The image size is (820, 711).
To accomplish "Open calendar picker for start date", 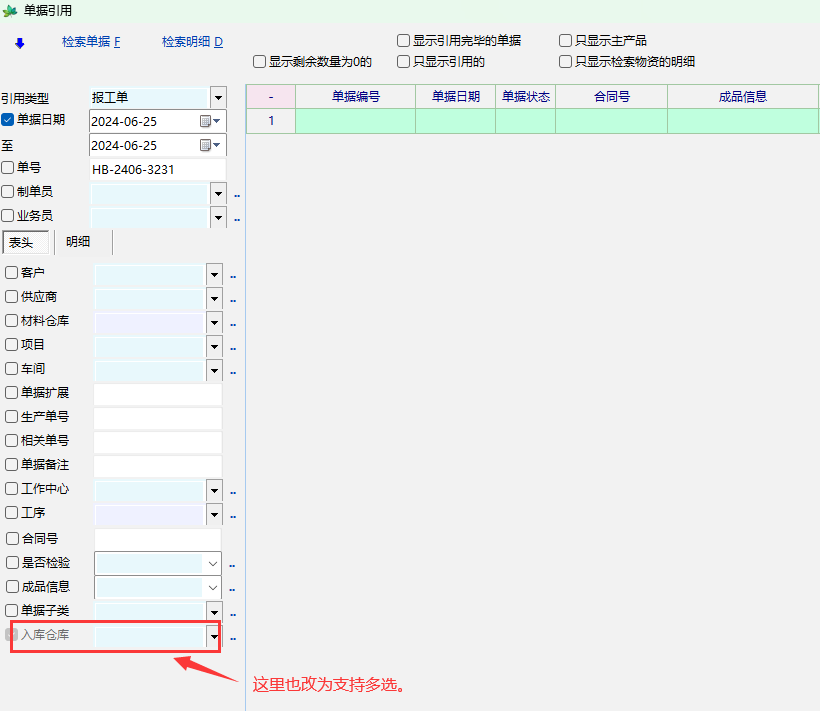I will [205, 121].
